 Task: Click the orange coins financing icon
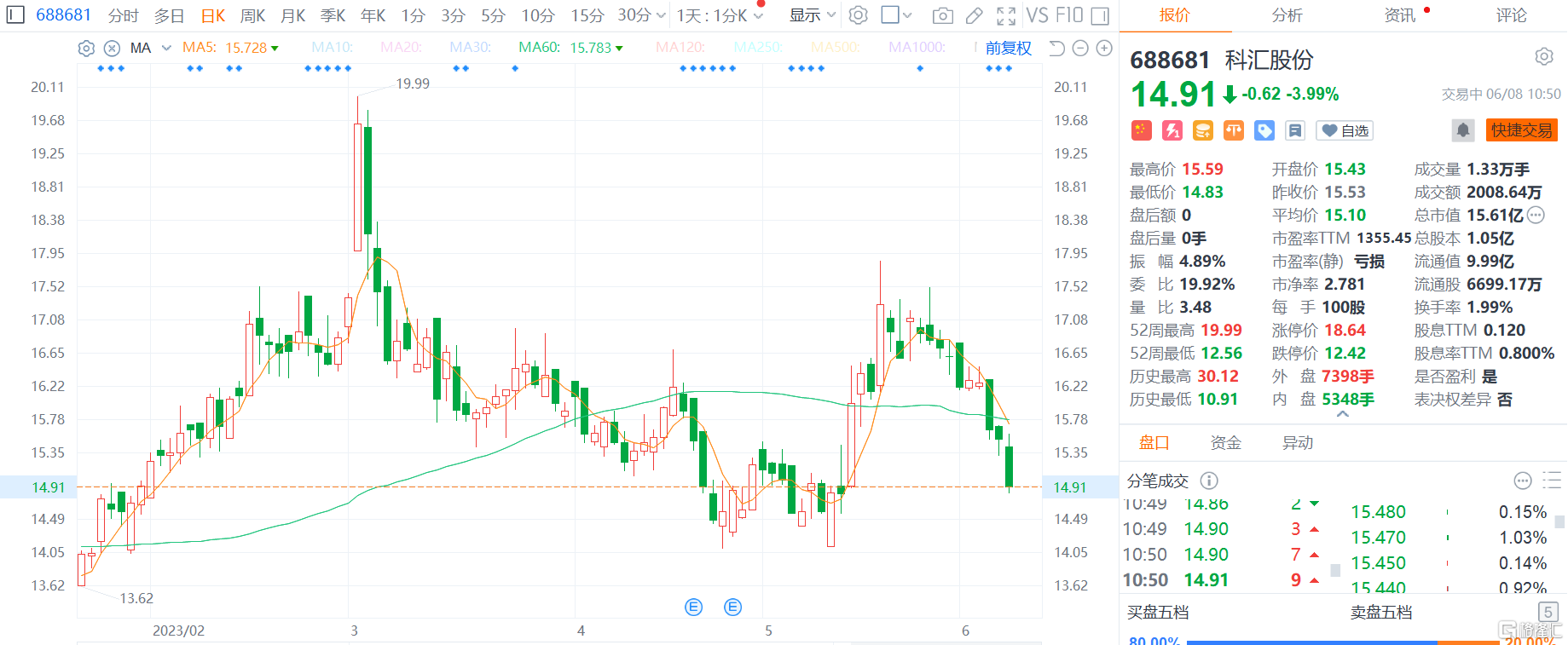(1203, 130)
